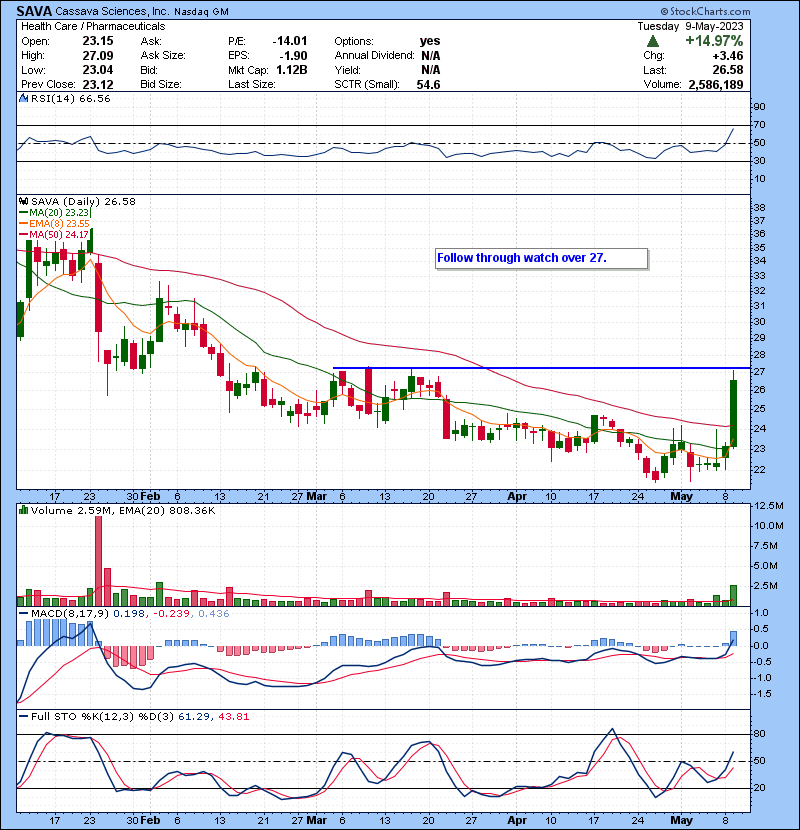Click the Nasdaq GM exchange label
This screenshot has width=800, height=830.
[x=201, y=12]
